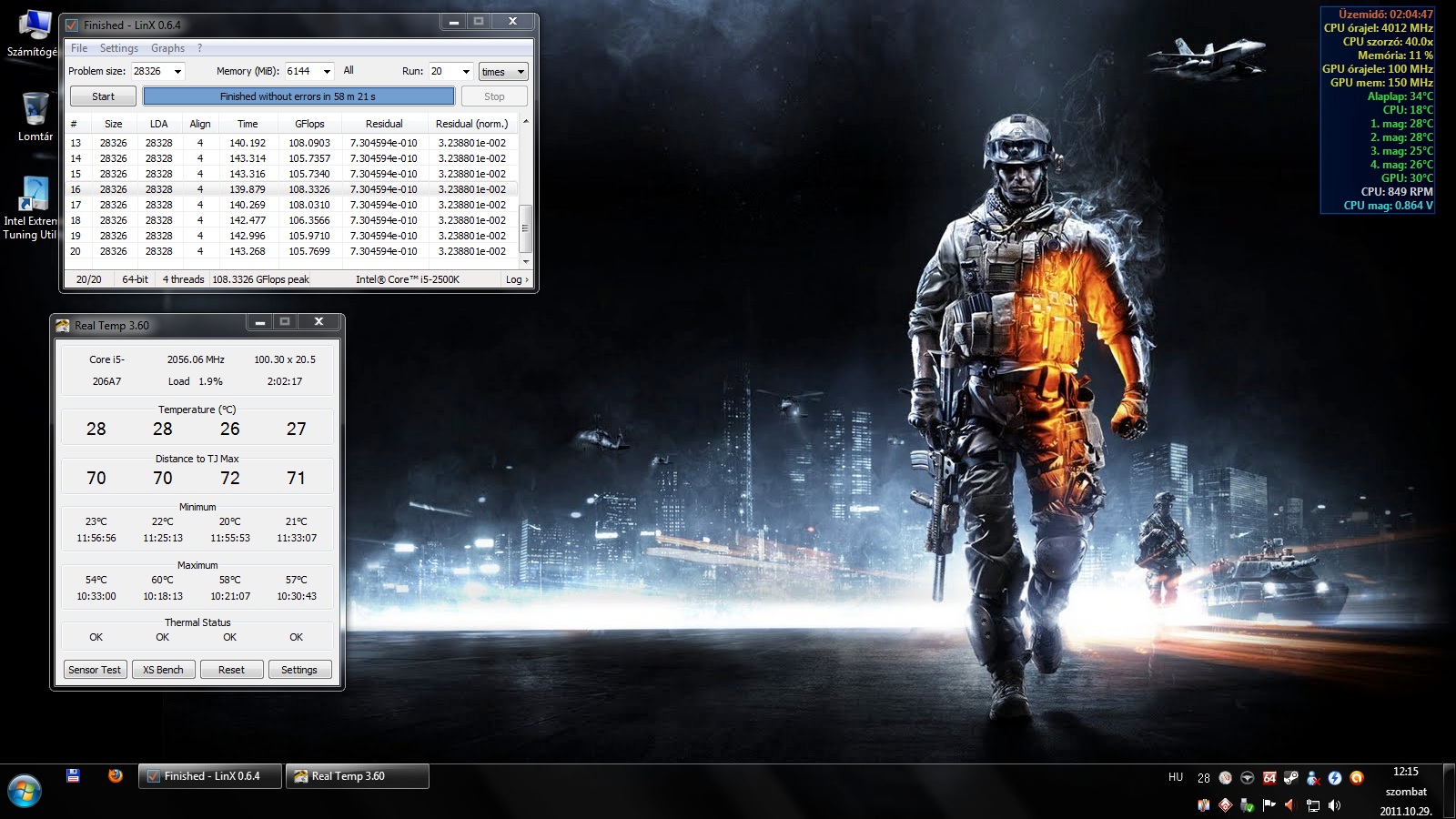Viewport: 1456px width, 819px height.
Task: Select the GFlops cell '108.0903'
Action: tap(309, 143)
